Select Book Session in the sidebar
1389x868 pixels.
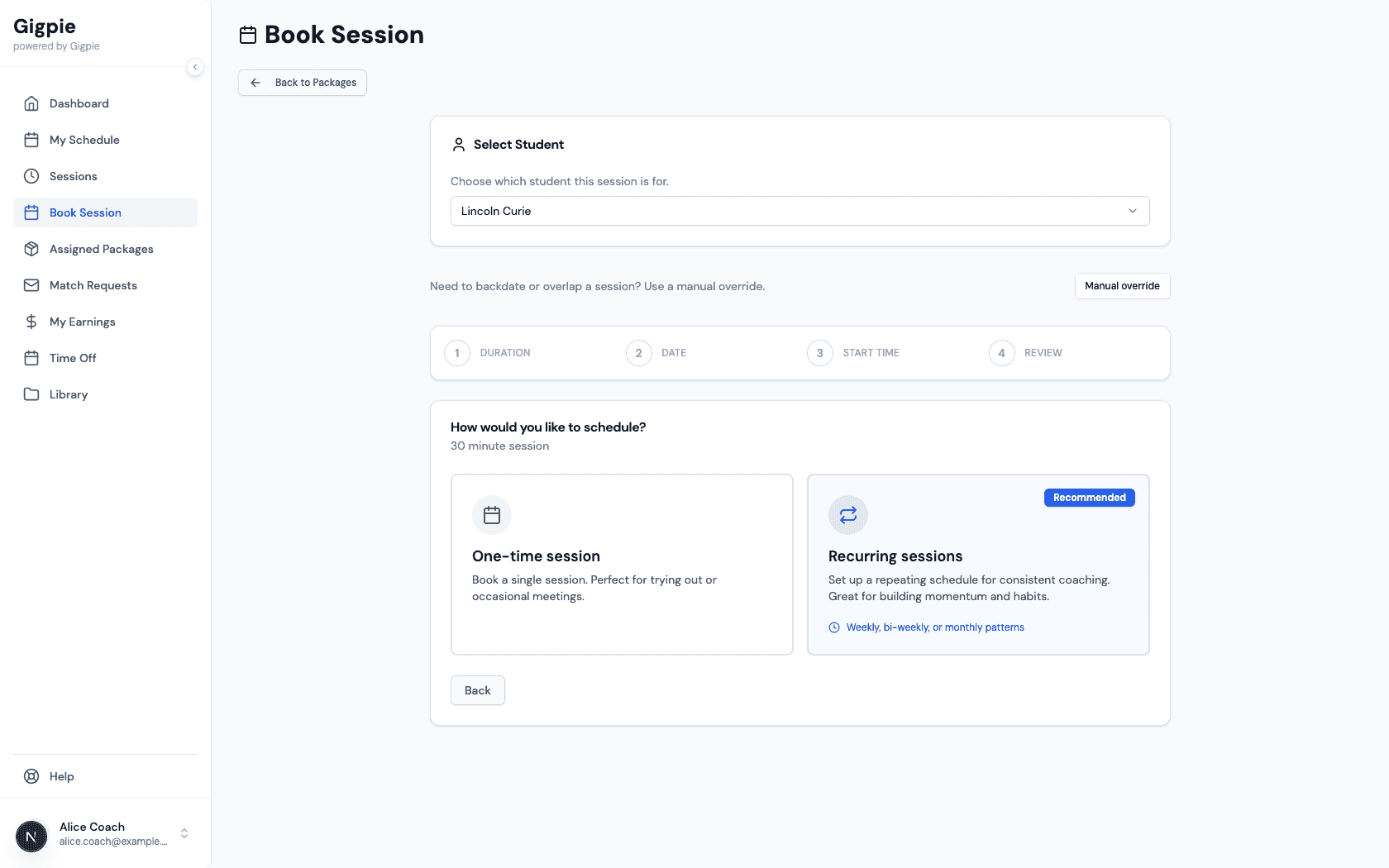point(85,212)
